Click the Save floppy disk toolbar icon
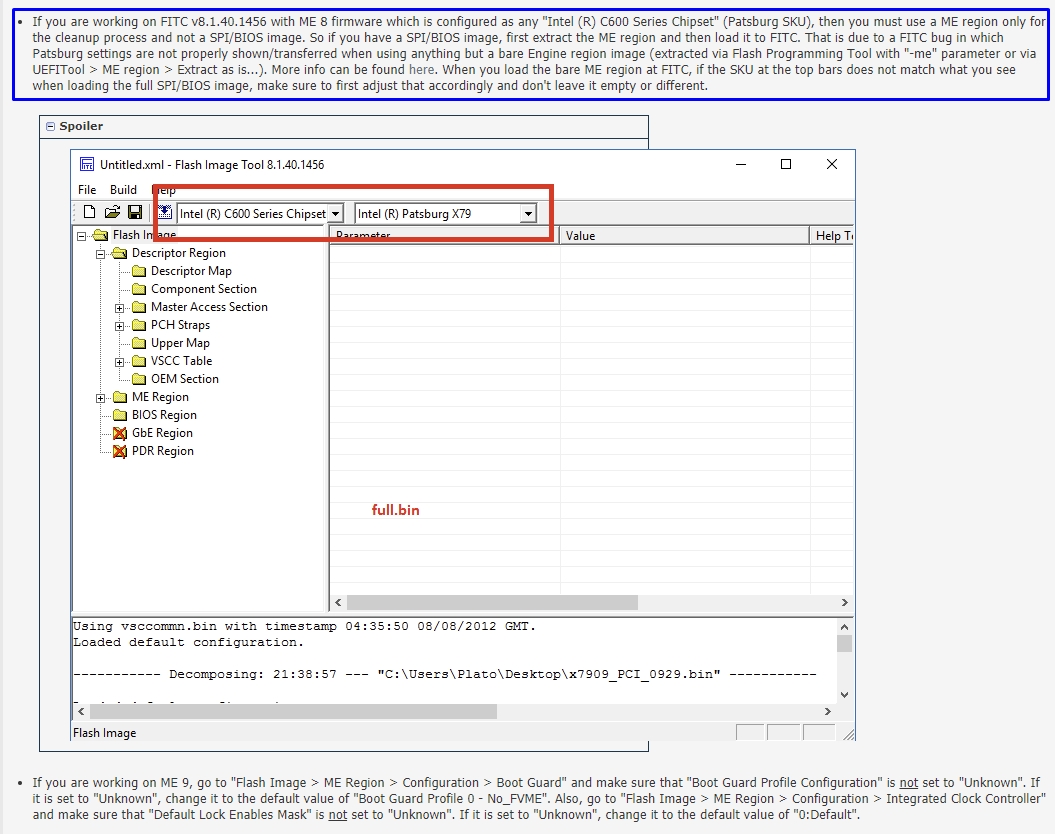This screenshot has height=834, width=1055. [135, 213]
